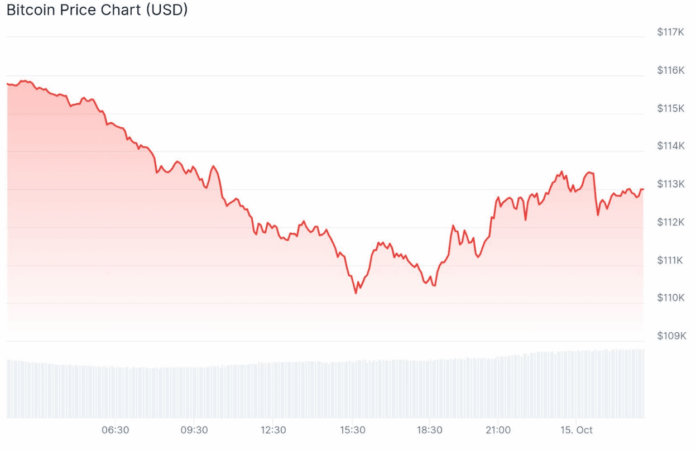Click the lowest dip of the price line

[356, 292]
